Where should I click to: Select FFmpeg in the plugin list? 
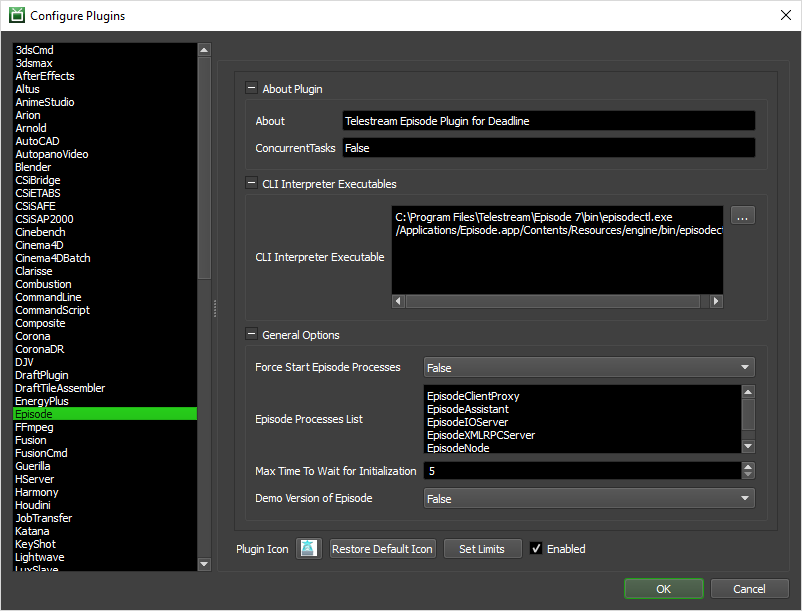[x=32, y=427]
